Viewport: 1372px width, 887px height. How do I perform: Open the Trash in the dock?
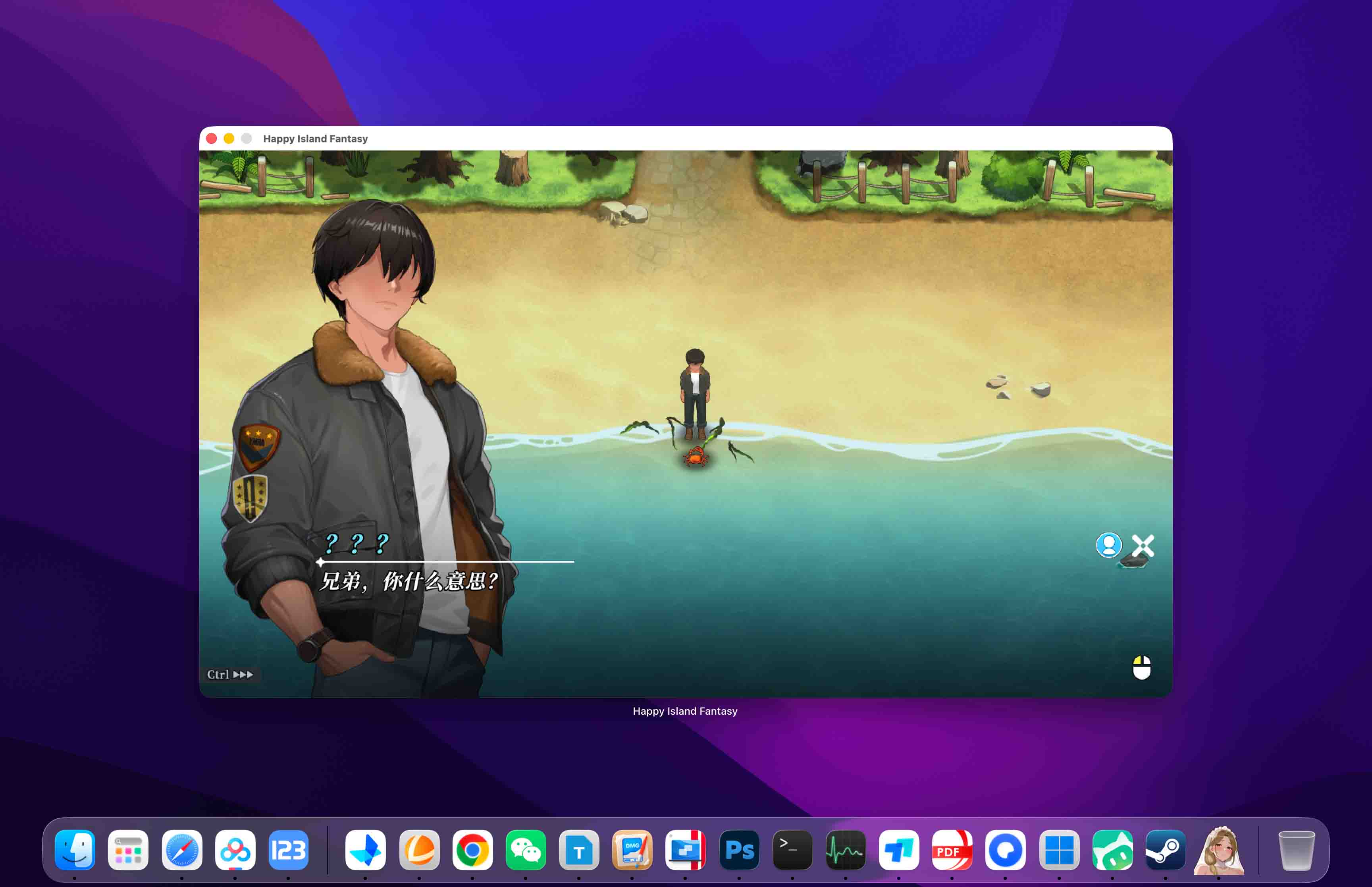coord(1296,850)
